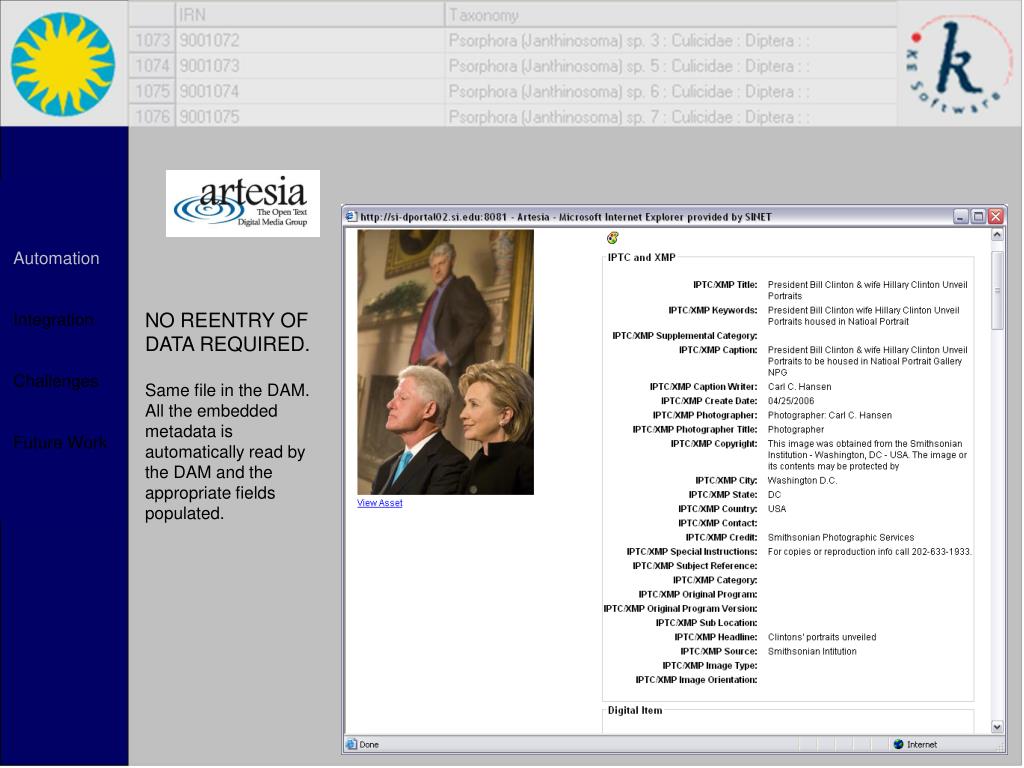Click row number 1075
The height and width of the screenshot is (768, 1024).
pos(152,91)
